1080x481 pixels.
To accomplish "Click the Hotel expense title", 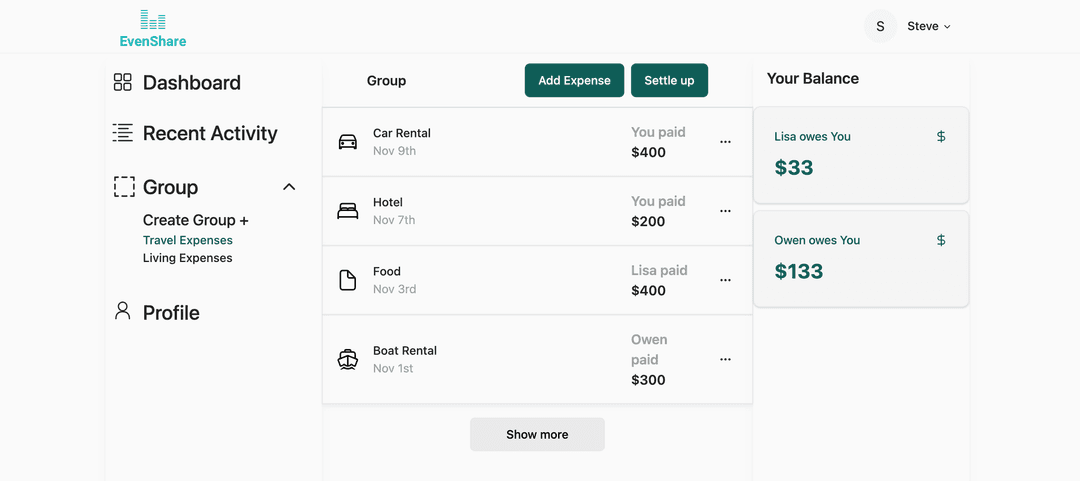I will [x=388, y=203].
